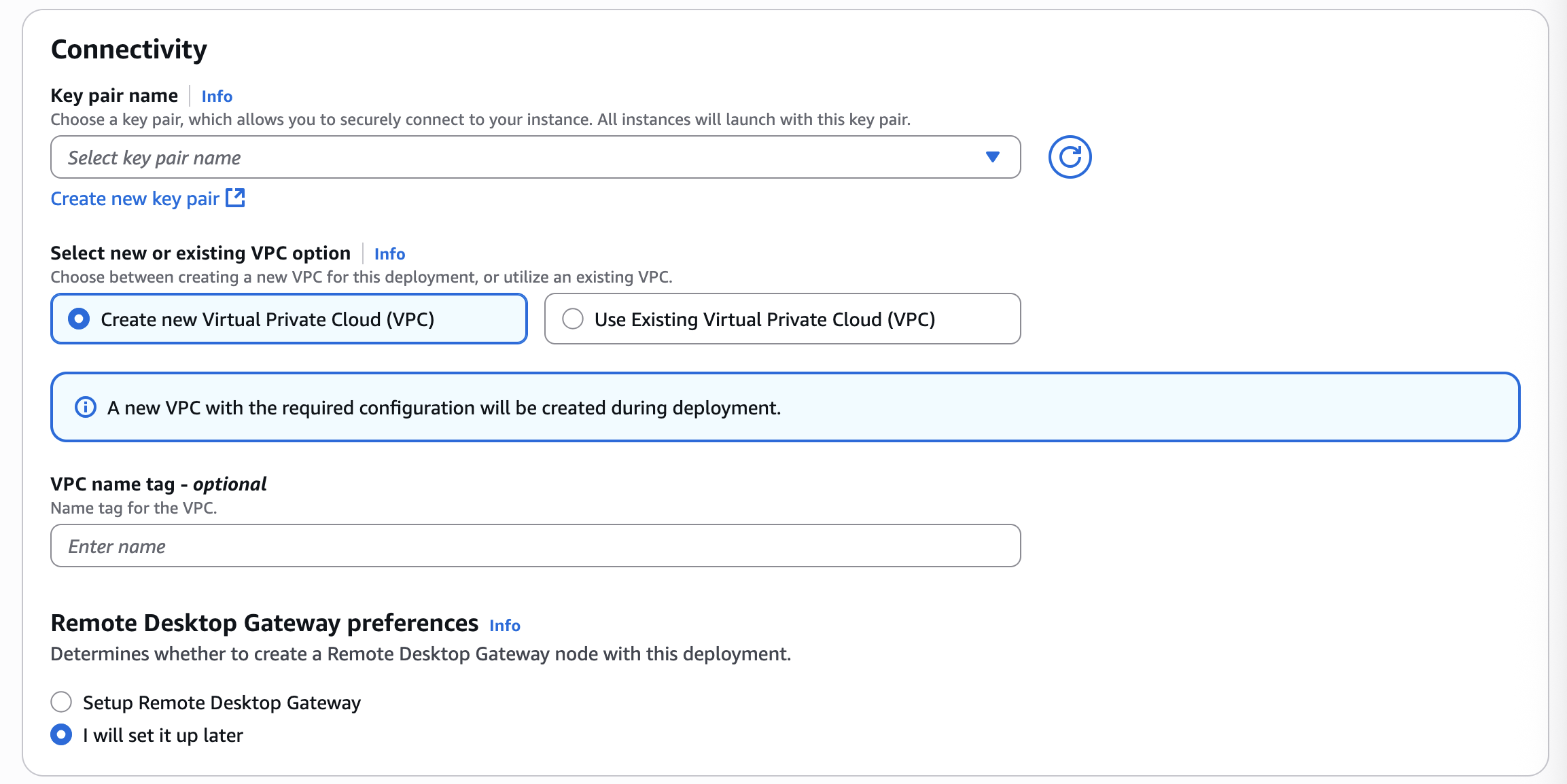Choose Setup Remote Desktop Gateway
The height and width of the screenshot is (784, 1567).
tap(61, 702)
